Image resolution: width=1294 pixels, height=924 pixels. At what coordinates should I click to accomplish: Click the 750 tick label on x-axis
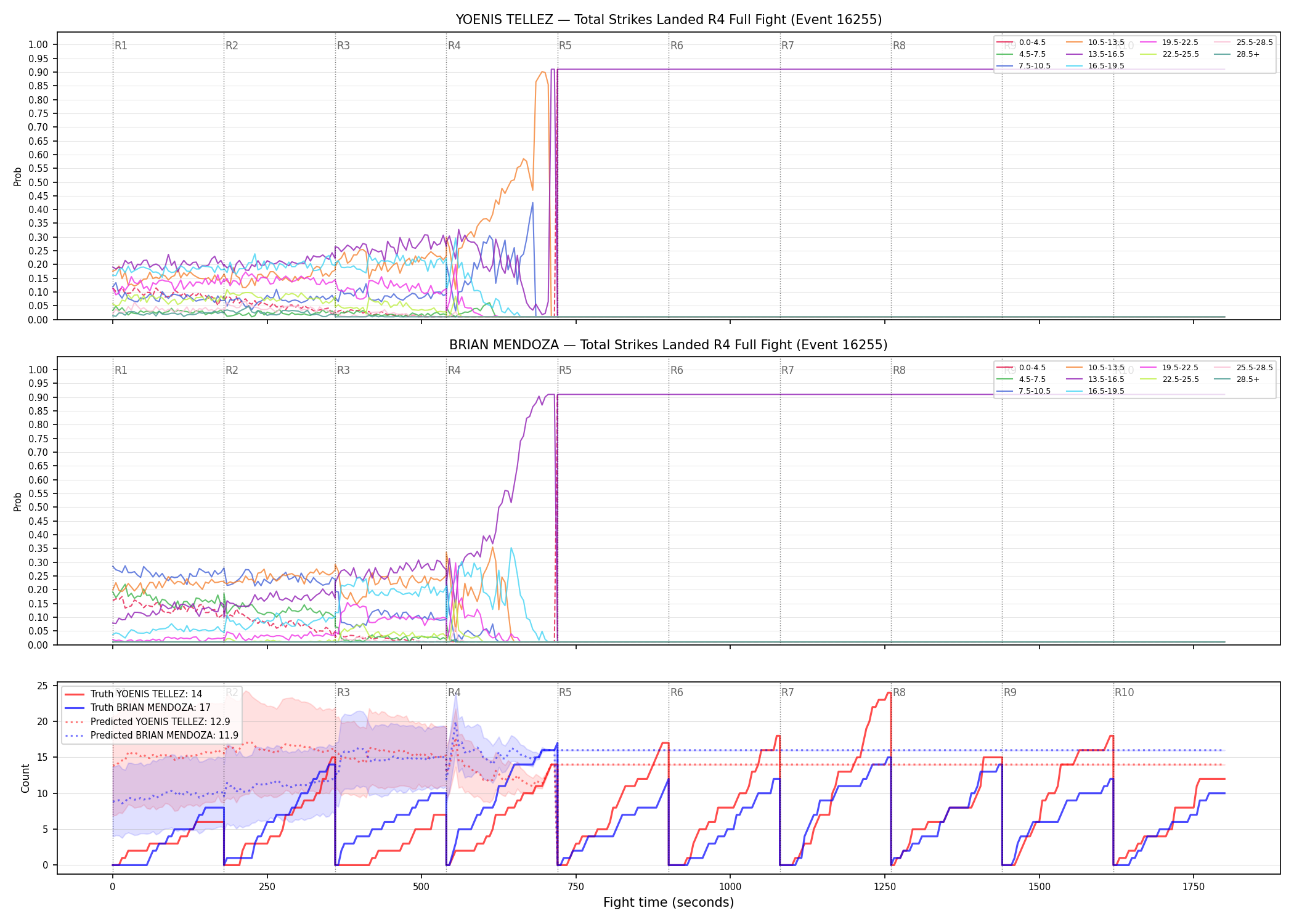pyautogui.click(x=576, y=887)
